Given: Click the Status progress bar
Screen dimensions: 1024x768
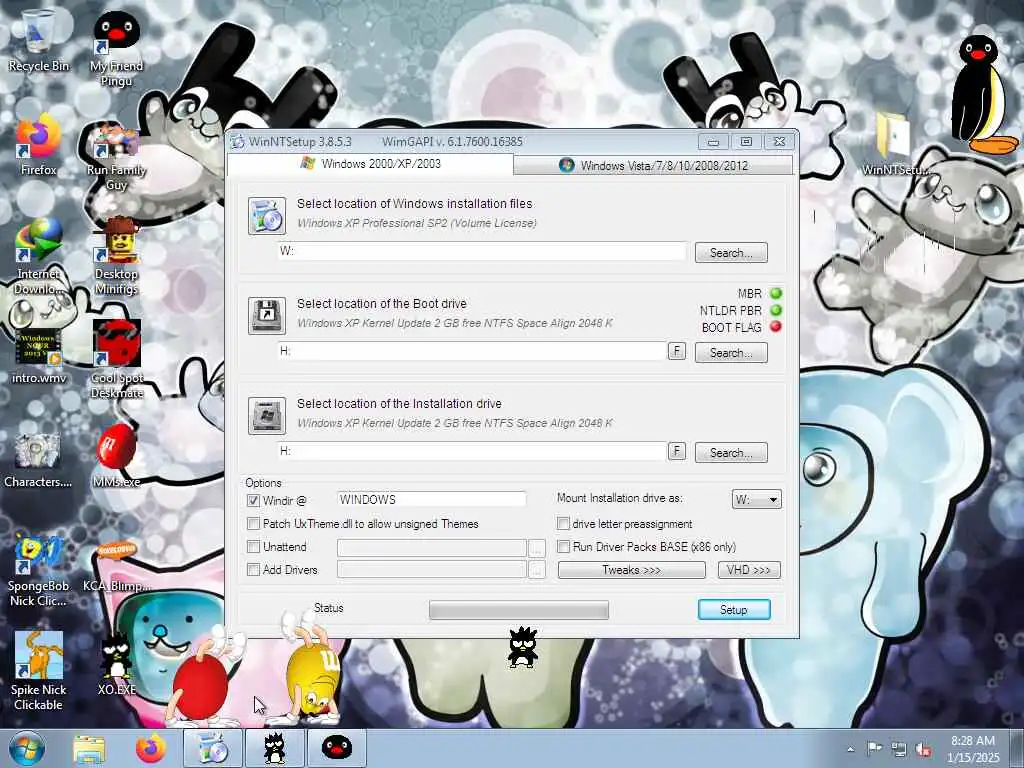Looking at the screenshot, I should pyautogui.click(x=519, y=610).
